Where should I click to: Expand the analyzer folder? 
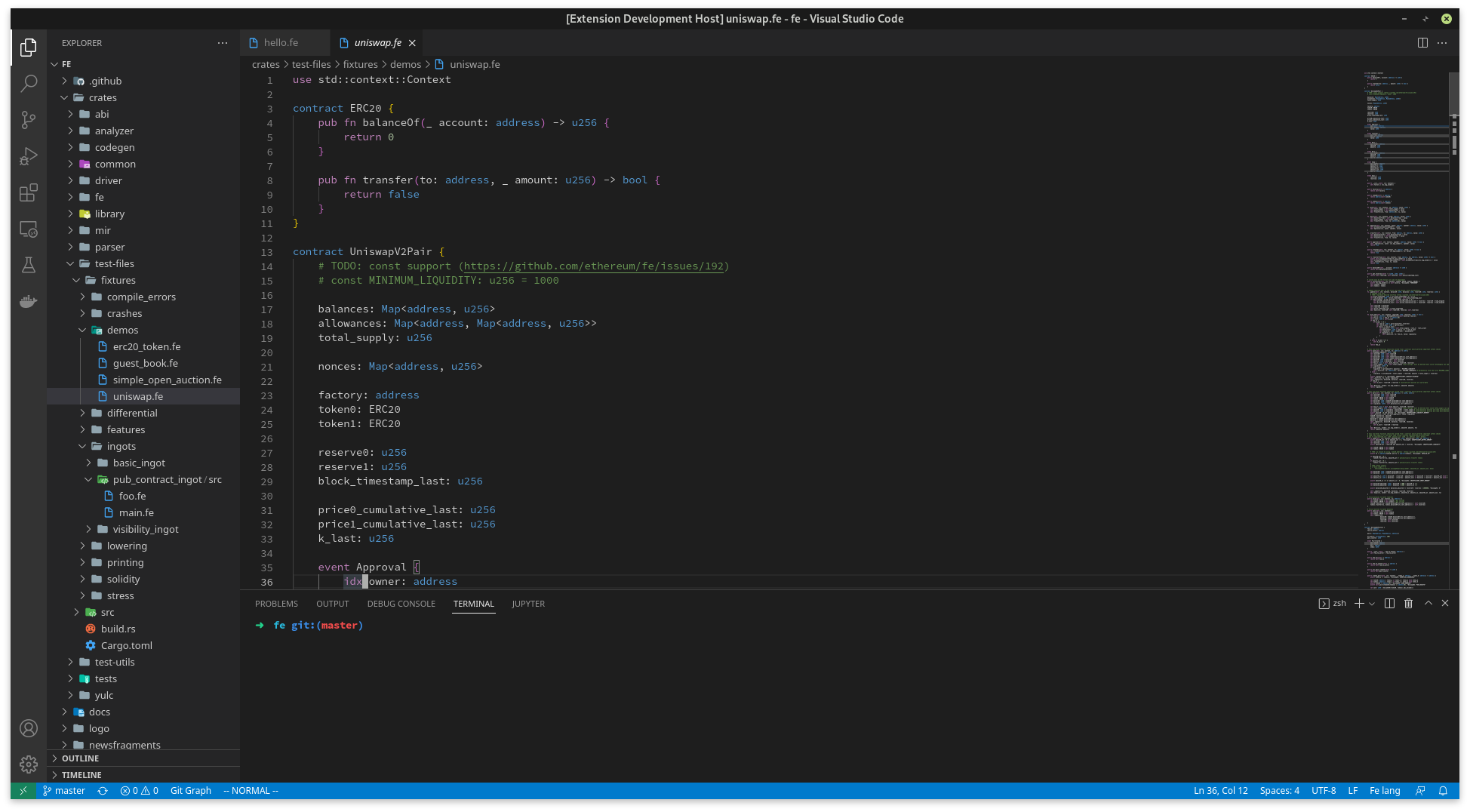point(143,131)
